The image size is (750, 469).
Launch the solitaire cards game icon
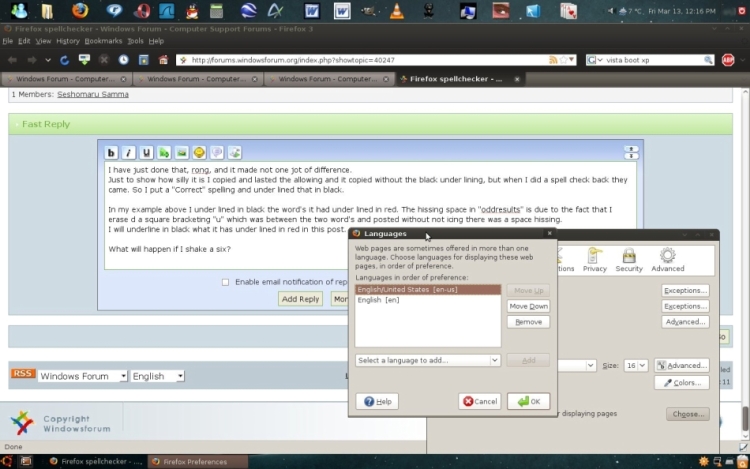pyautogui.click(x=568, y=11)
